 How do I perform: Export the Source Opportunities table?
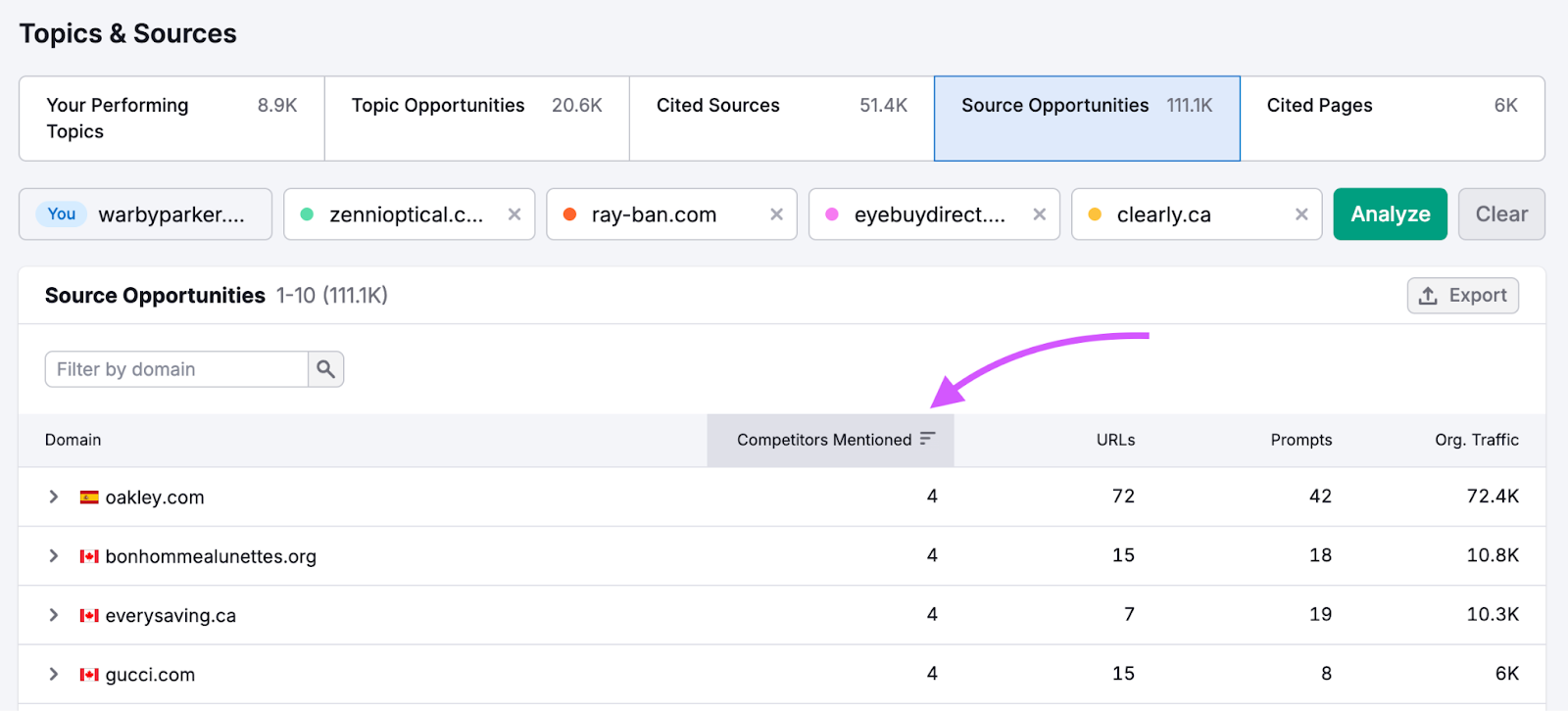1462,296
